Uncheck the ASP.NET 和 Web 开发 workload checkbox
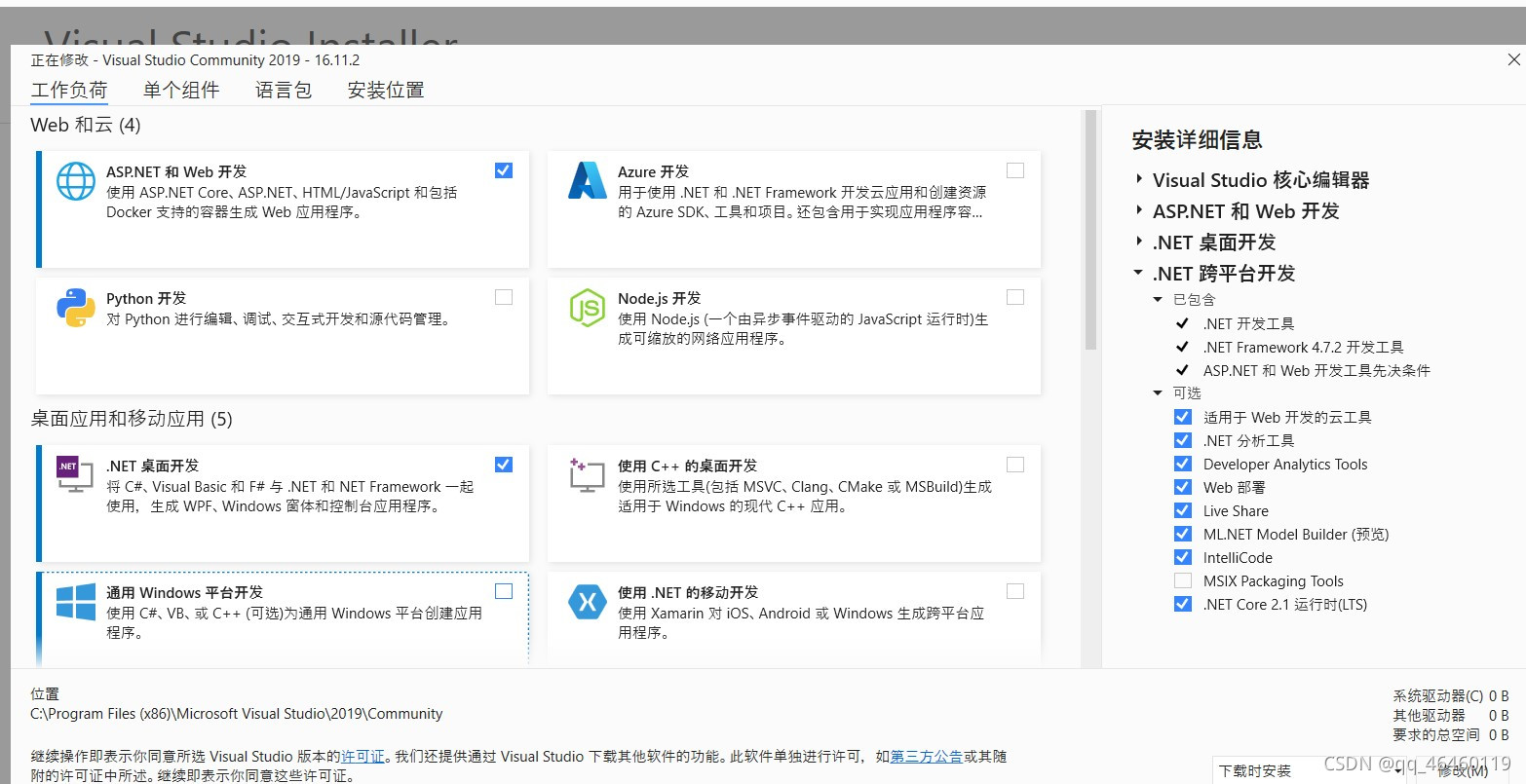 coord(504,170)
